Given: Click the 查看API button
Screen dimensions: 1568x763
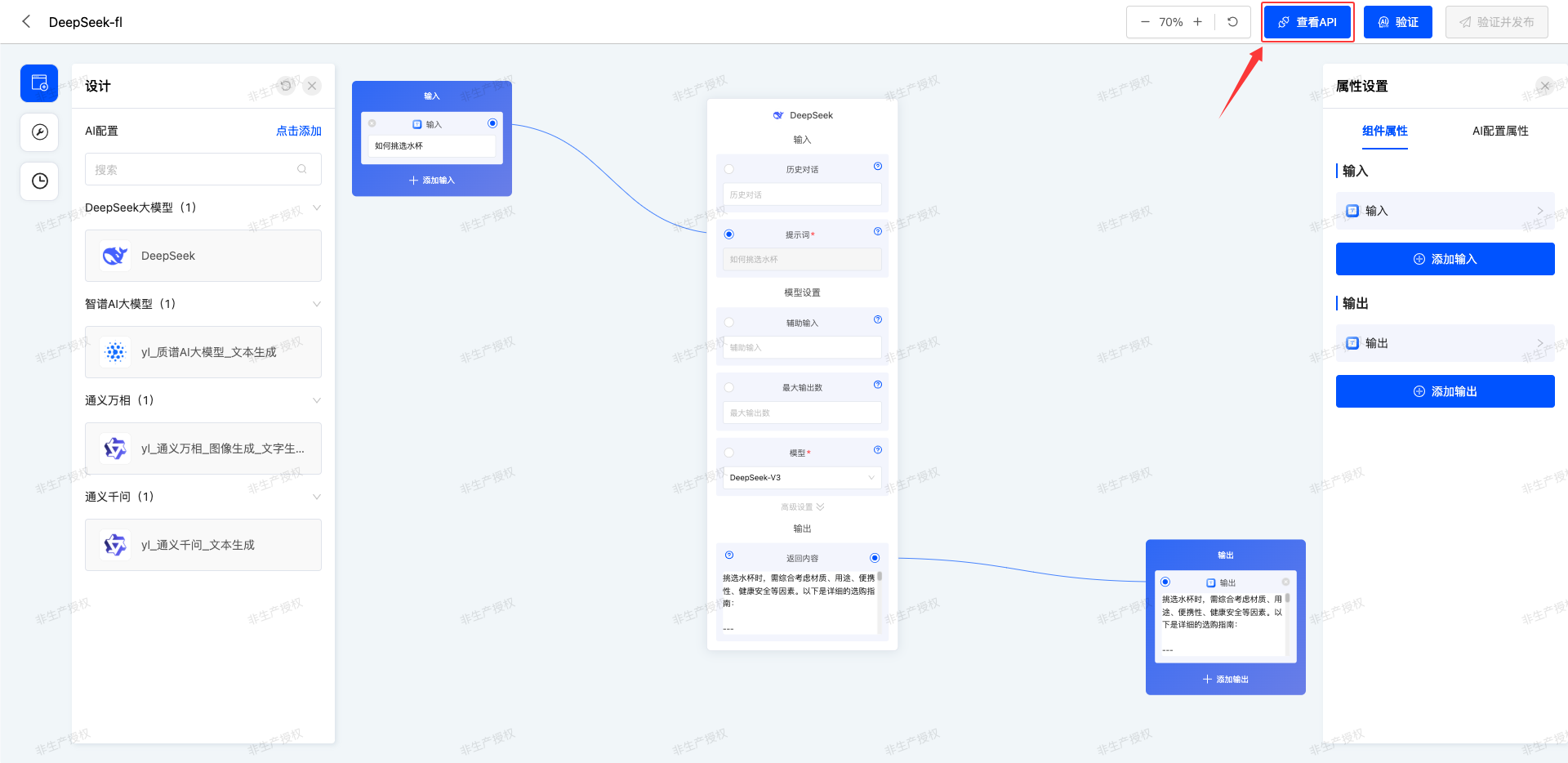Looking at the screenshot, I should click(1307, 22).
